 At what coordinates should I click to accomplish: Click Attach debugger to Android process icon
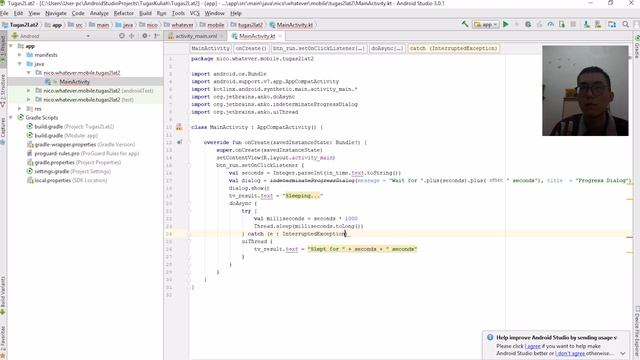[562, 24]
